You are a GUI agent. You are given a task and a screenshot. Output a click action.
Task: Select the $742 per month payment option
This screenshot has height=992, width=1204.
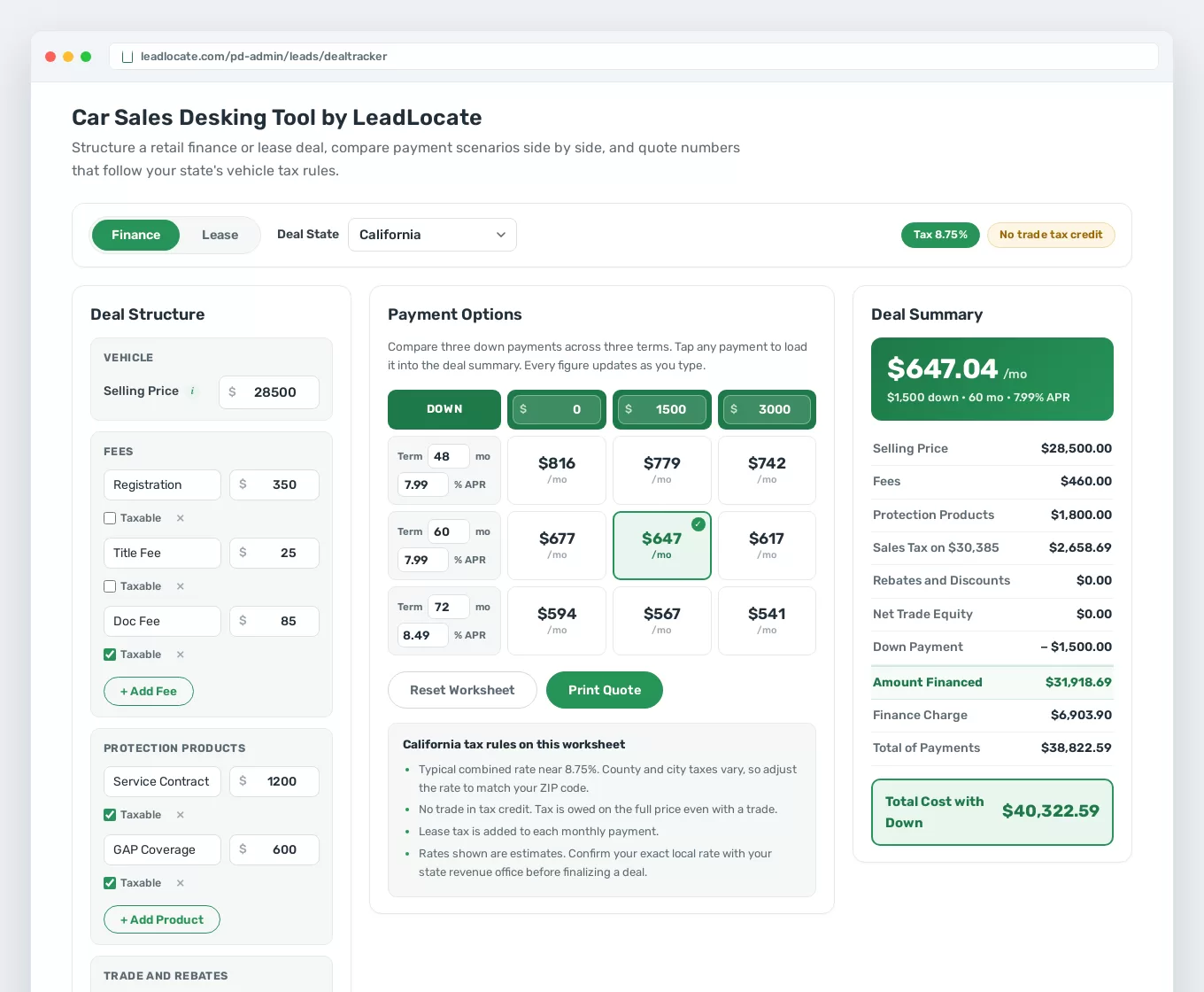(x=767, y=470)
